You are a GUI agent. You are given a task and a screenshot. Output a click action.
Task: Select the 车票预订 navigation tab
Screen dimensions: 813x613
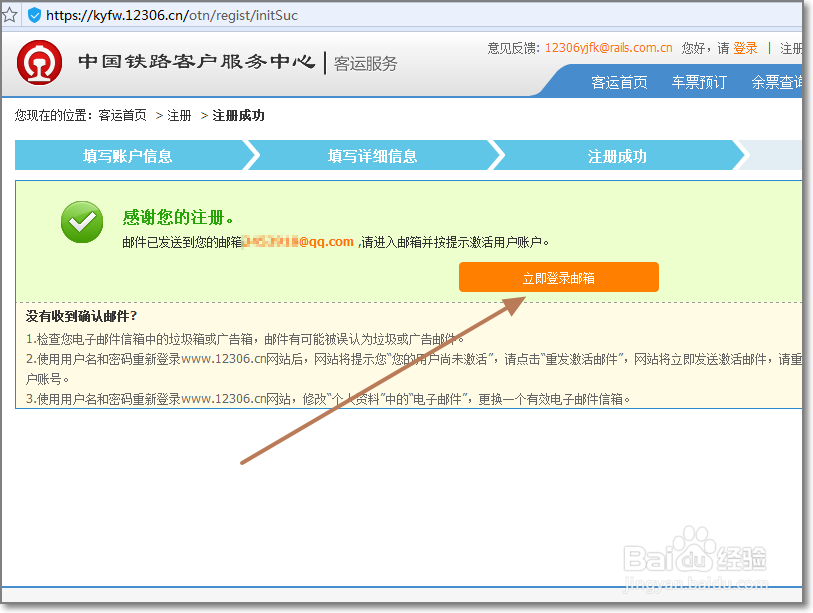click(x=698, y=83)
